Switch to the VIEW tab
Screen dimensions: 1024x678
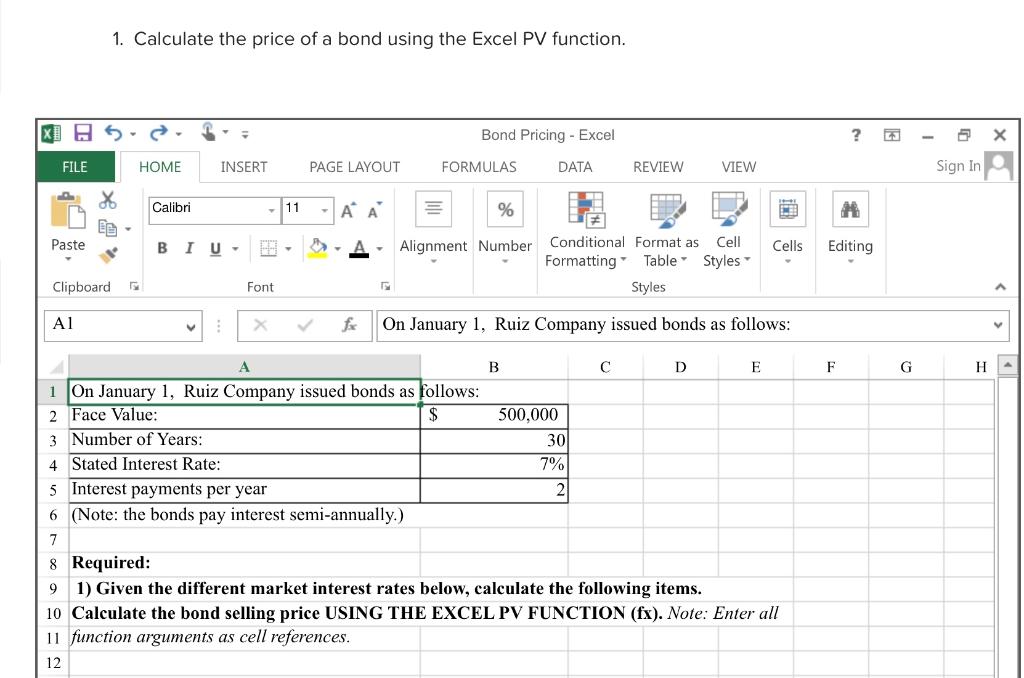[x=739, y=167]
